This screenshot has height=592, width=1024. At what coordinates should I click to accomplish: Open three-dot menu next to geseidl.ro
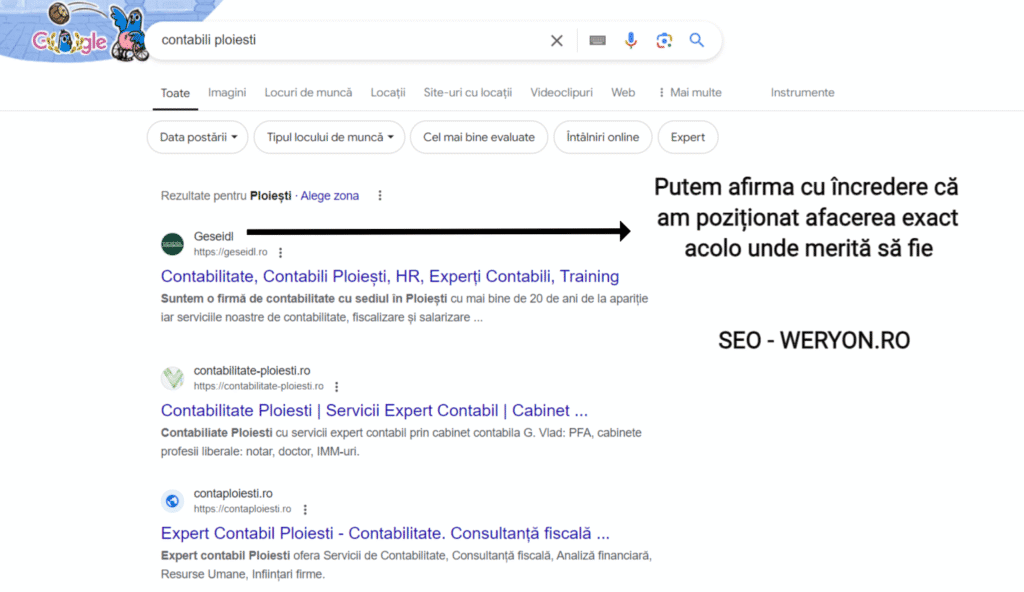(x=280, y=252)
